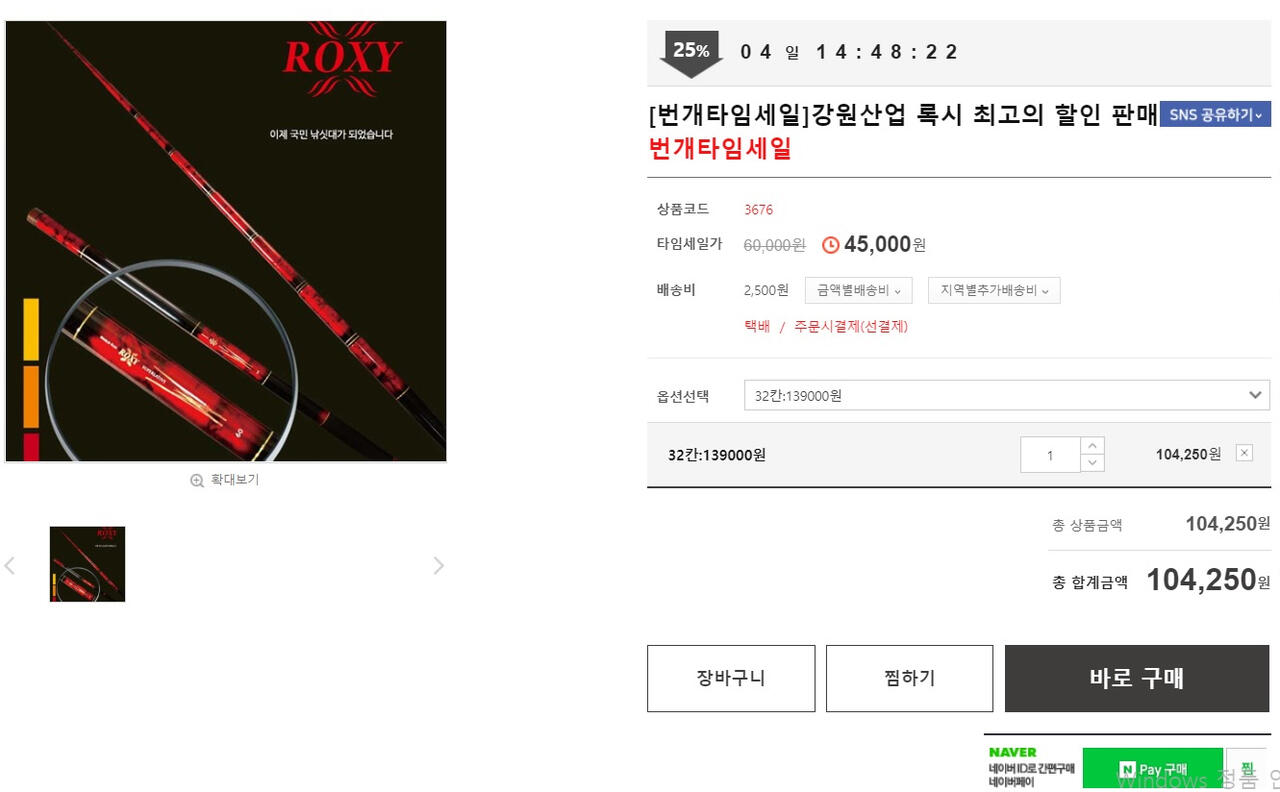
Task: Click the 바로 구매 button
Action: pyautogui.click(x=1137, y=678)
